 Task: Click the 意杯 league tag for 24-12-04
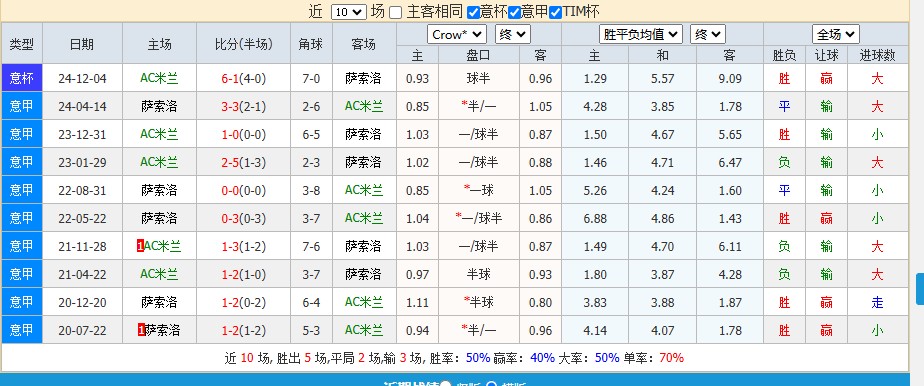(22, 78)
